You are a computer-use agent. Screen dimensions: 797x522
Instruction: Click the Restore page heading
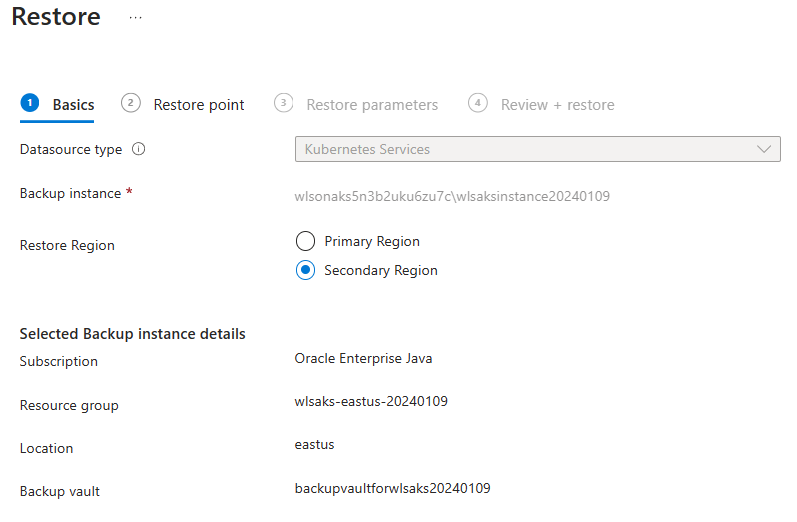(x=56, y=17)
